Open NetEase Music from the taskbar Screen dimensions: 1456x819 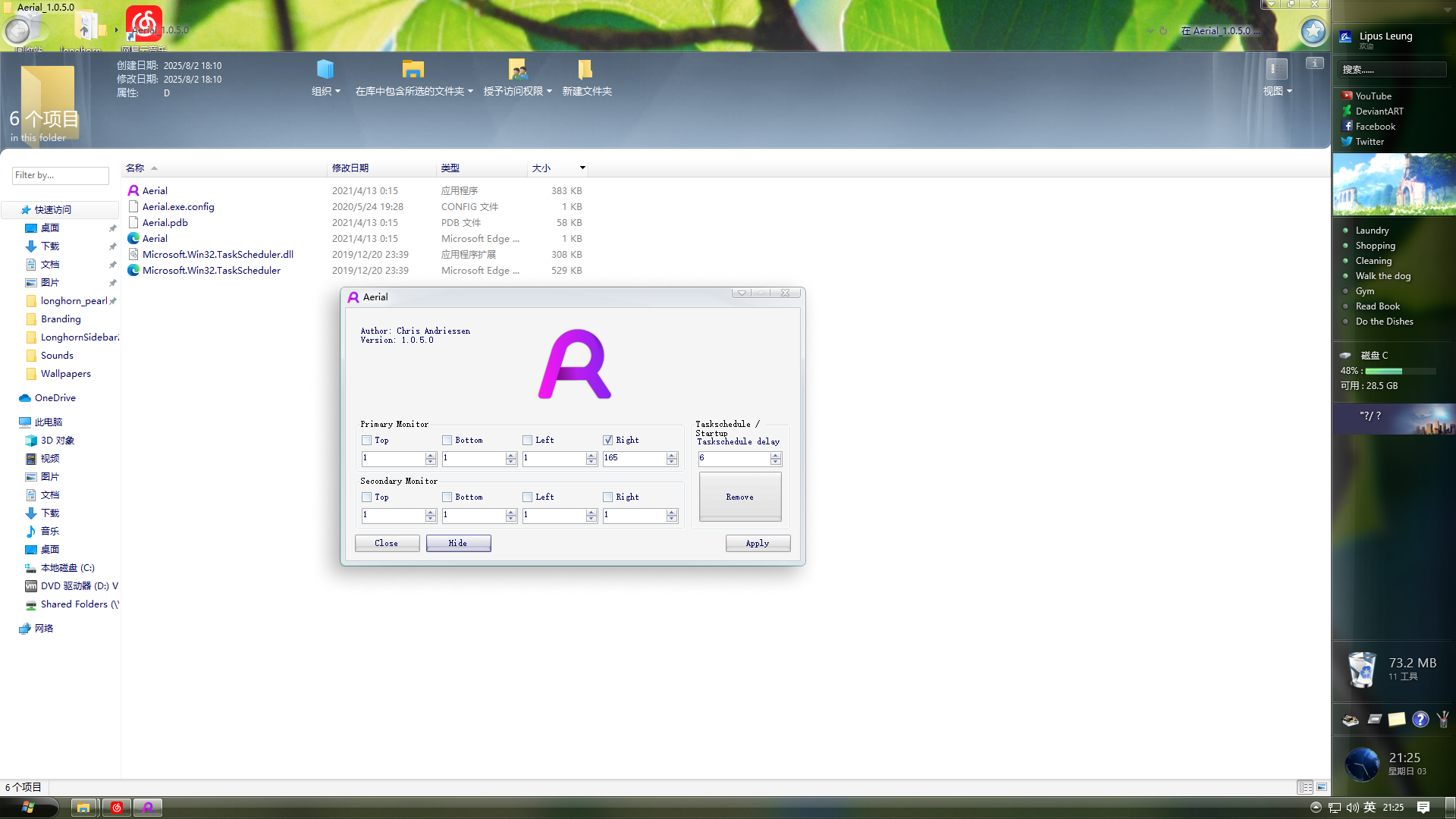tap(117, 808)
